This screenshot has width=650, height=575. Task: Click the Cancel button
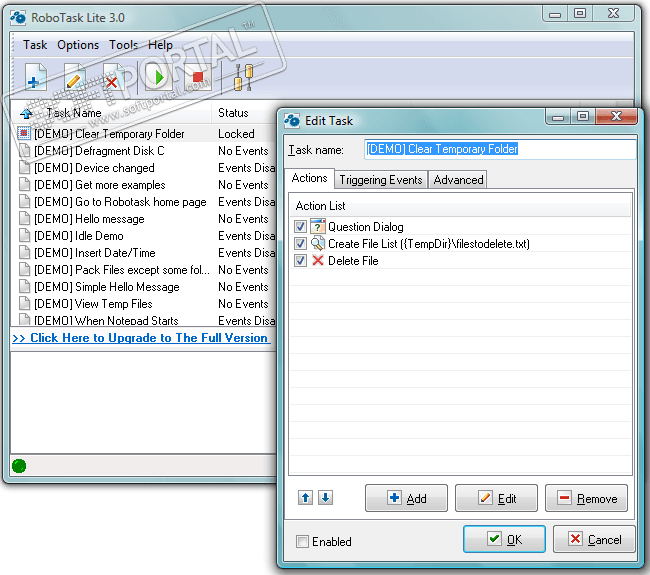594,539
